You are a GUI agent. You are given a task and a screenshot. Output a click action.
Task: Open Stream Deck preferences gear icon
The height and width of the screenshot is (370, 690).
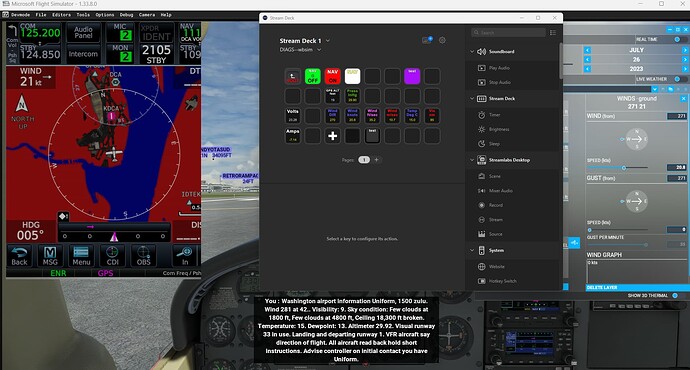click(442, 40)
